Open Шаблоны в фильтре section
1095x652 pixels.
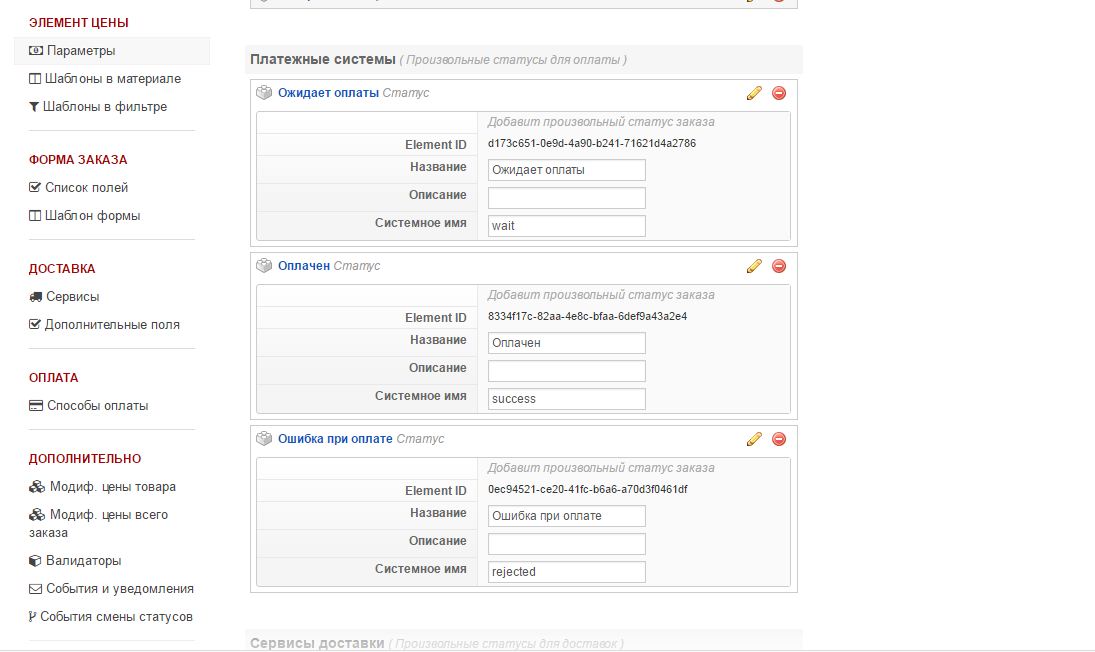pos(105,107)
